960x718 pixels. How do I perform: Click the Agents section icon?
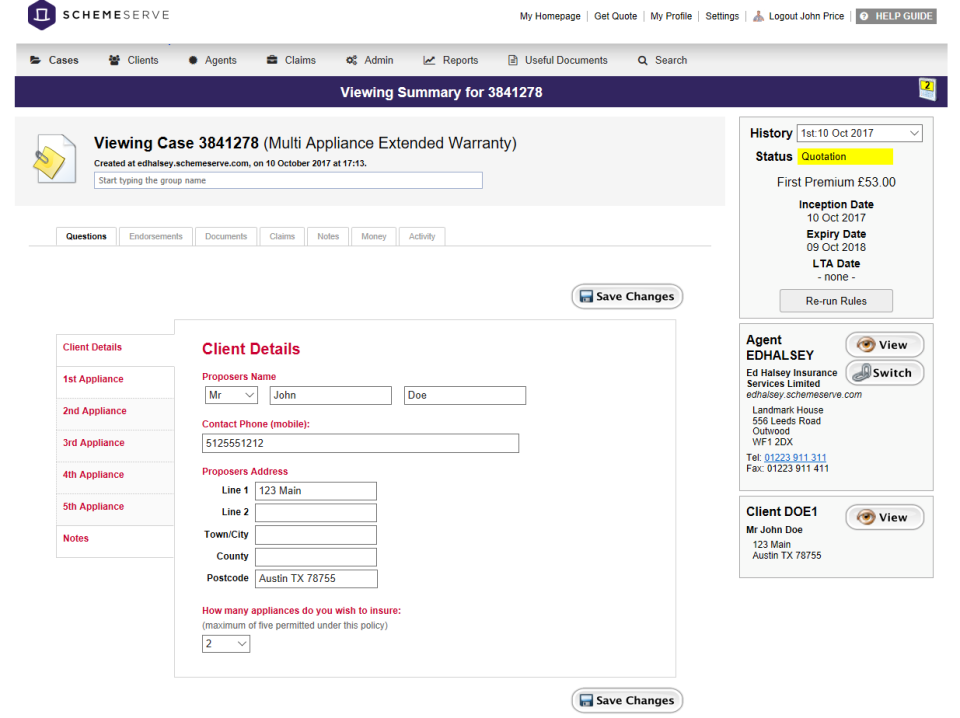(x=194, y=60)
